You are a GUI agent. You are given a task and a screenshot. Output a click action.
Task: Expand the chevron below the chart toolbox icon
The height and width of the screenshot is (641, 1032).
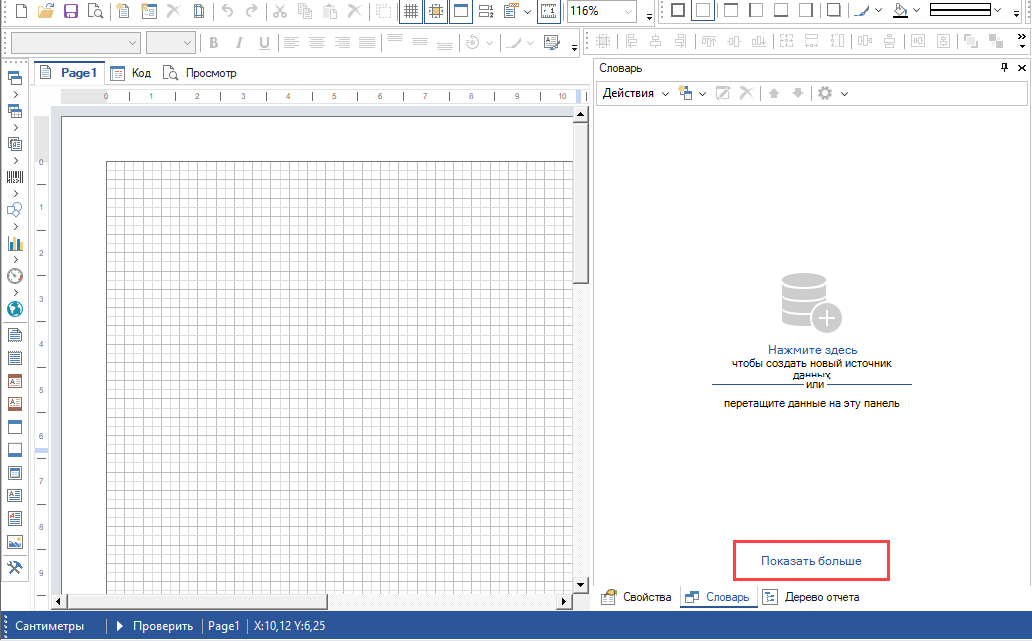tap(15, 259)
